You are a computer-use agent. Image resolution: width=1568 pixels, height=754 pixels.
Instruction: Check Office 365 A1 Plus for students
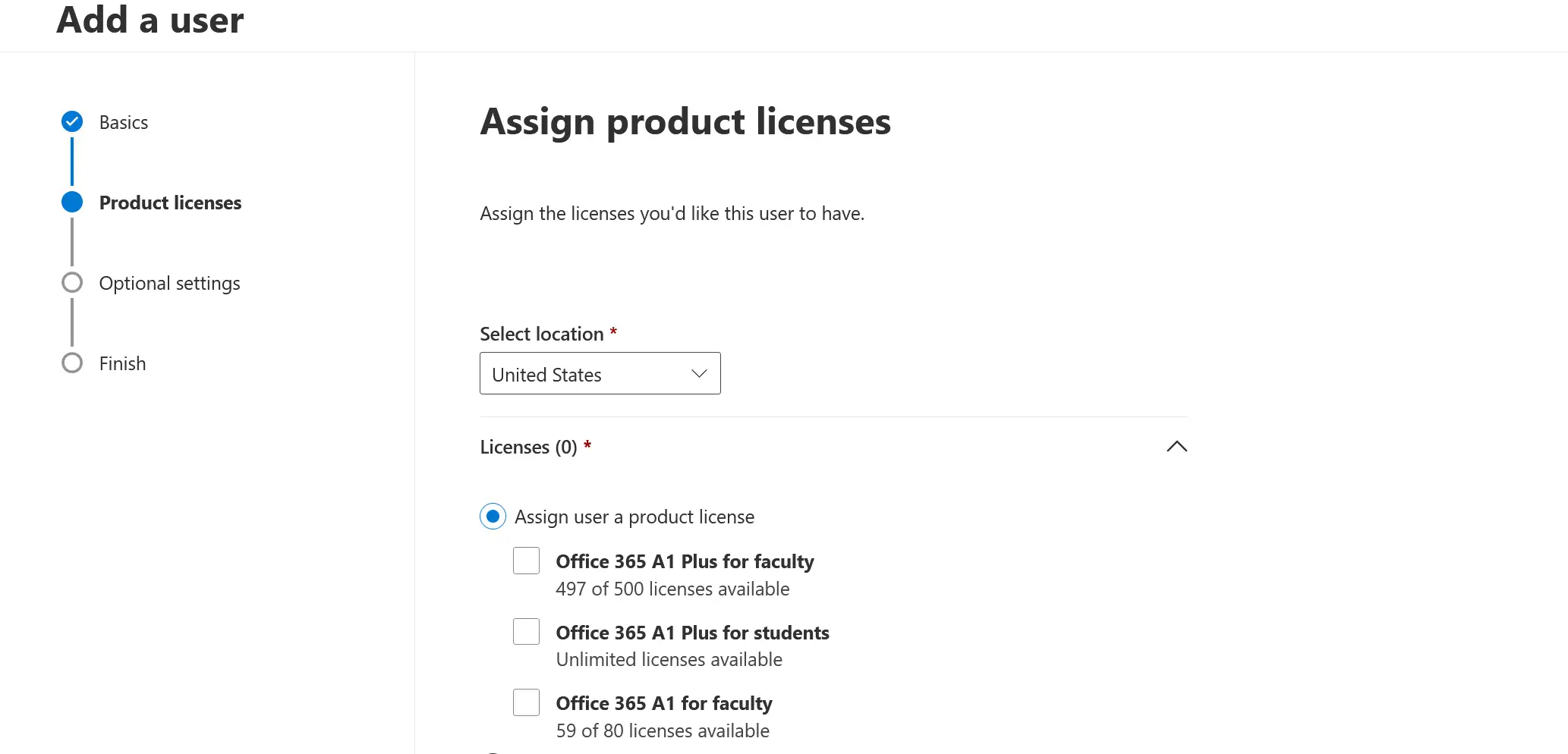(x=526, y=631)
